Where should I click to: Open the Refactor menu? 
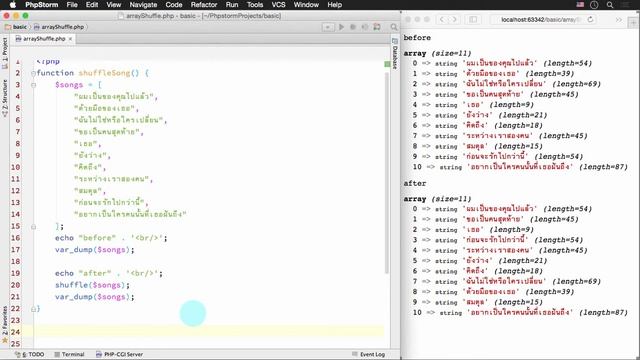(x=204, y=5)
